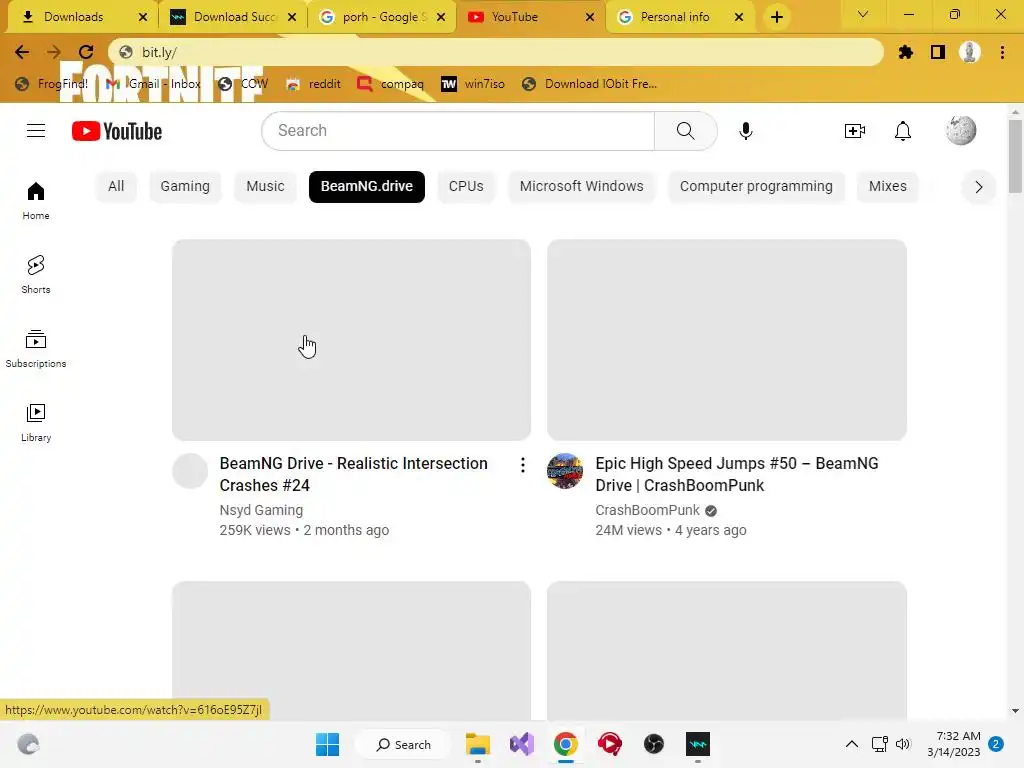The height and width of the screenshot is (768, 1024).
Task: Open Gmail - Inbox bookmark
Action: (153, 84)
